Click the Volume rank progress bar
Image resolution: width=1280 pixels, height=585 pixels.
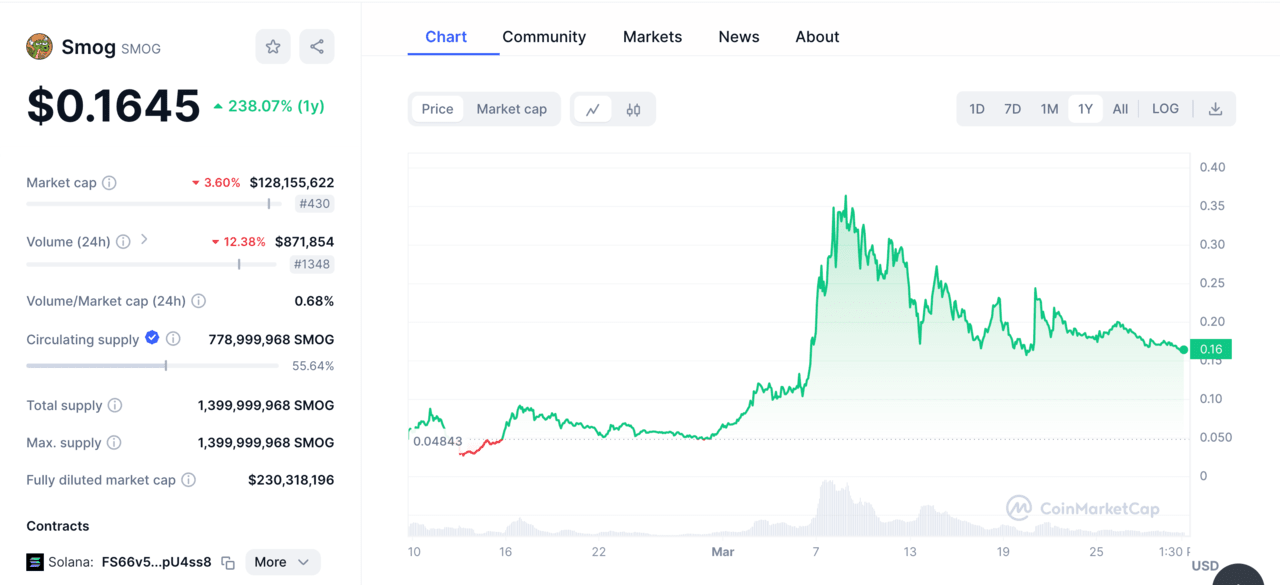(151, 264)
